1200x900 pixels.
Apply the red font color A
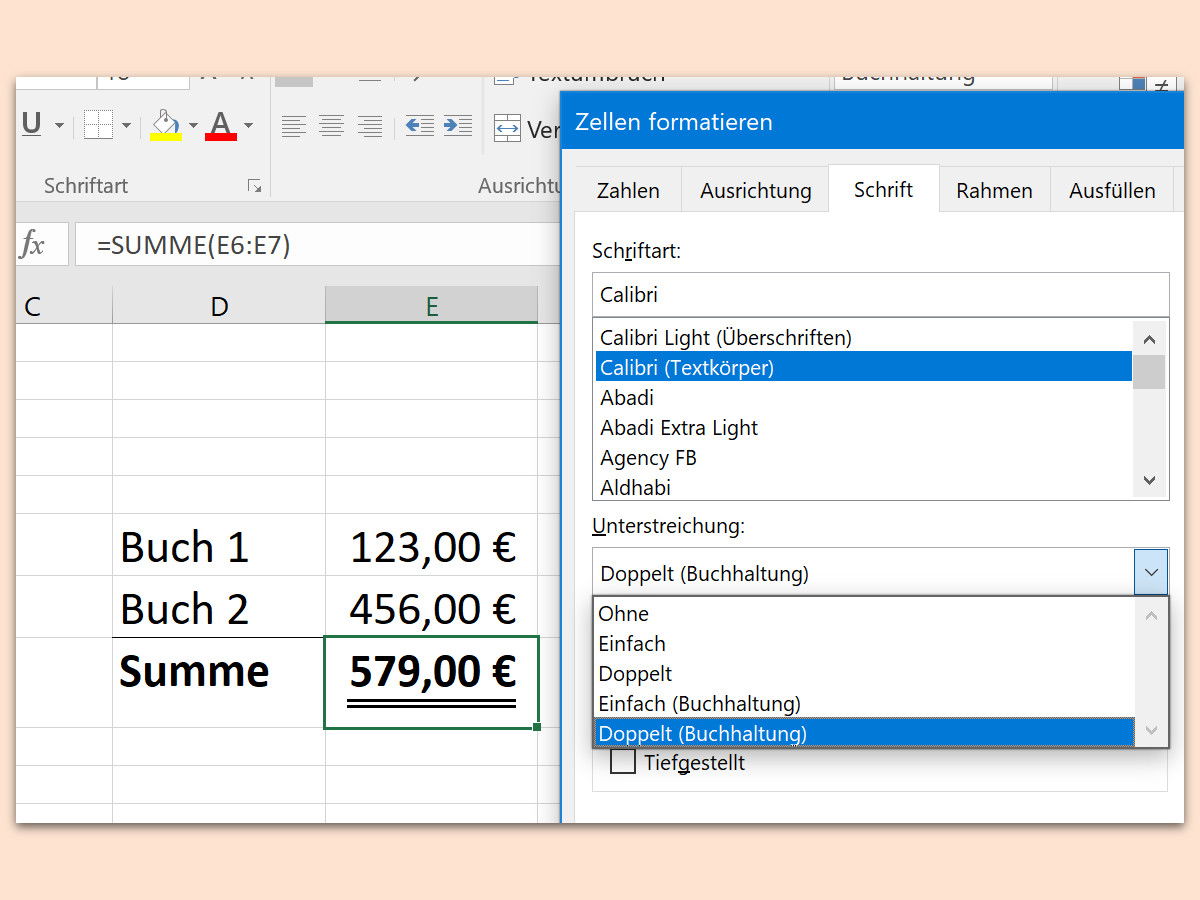(220, 125)
